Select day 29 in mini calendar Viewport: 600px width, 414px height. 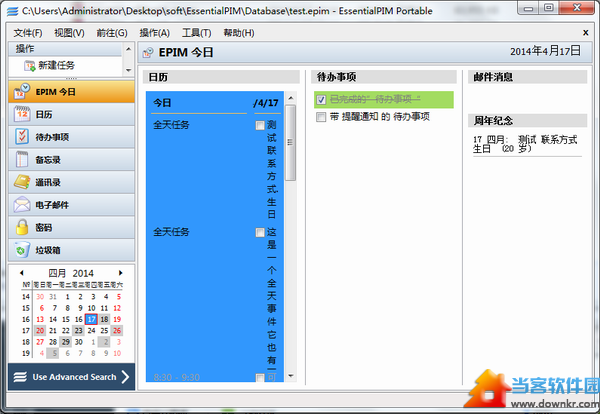click(x=66, y=342)
